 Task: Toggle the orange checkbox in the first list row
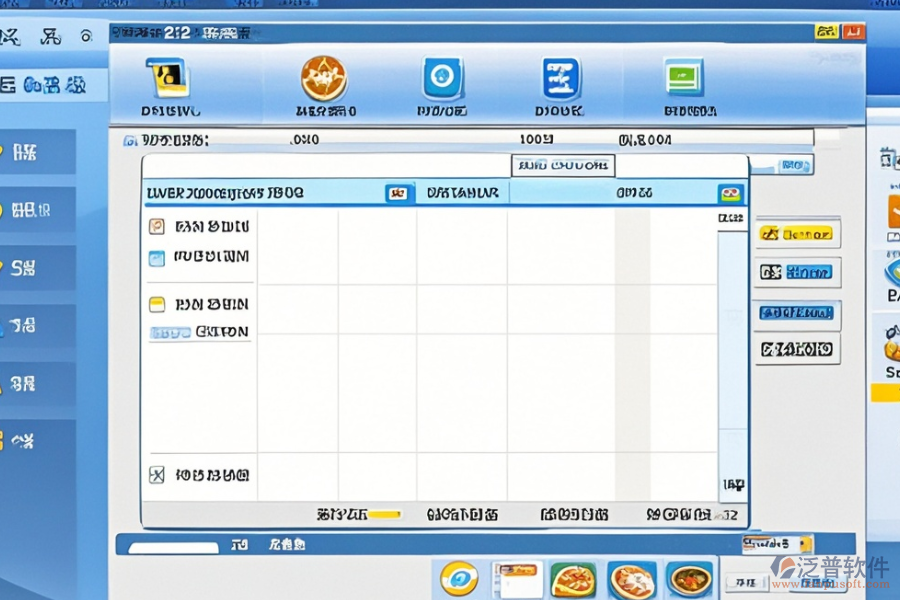tap(156, 227)
